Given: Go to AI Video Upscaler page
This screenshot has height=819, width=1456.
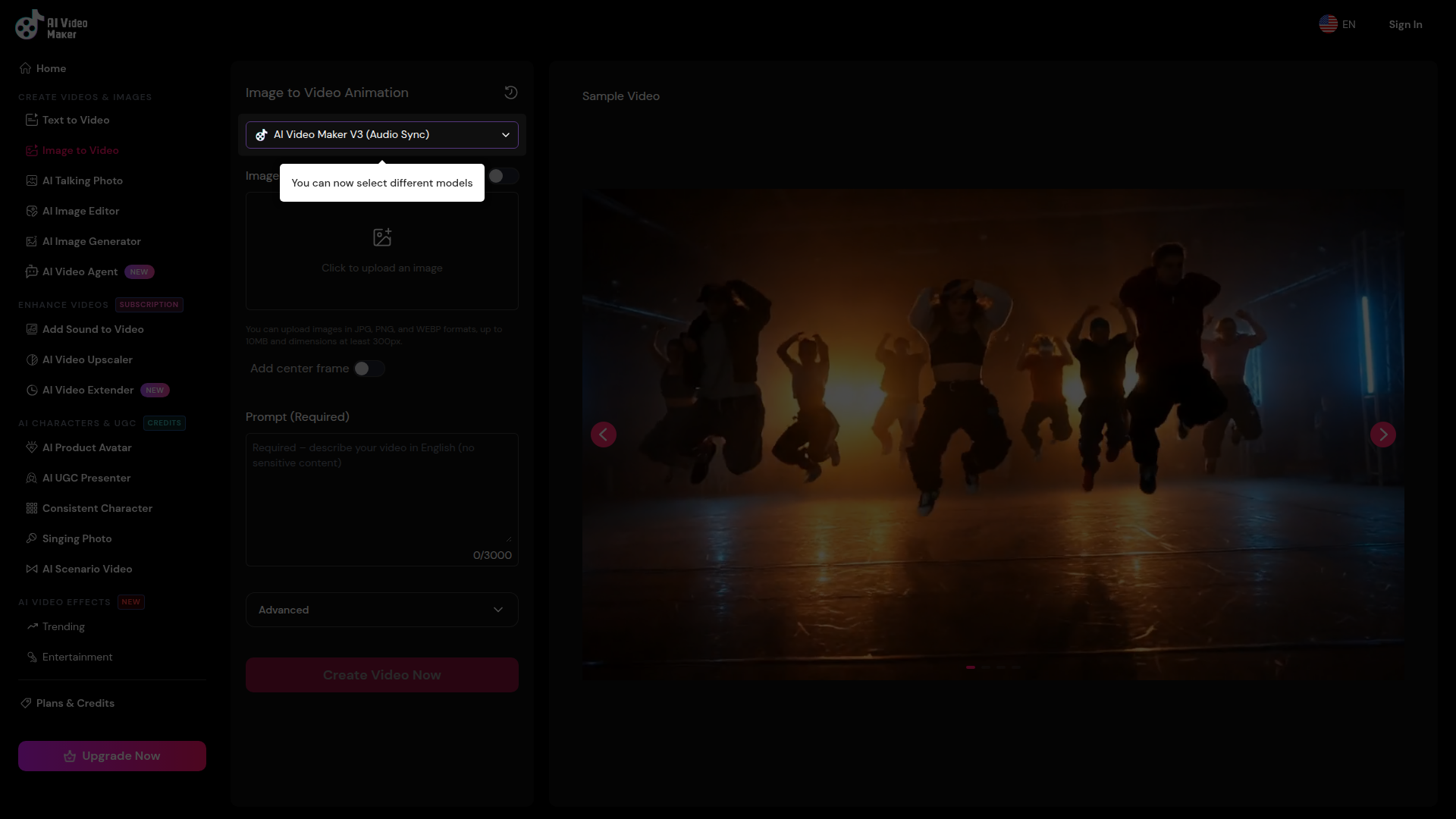Looking at the screenshot, I should [87, 359].
